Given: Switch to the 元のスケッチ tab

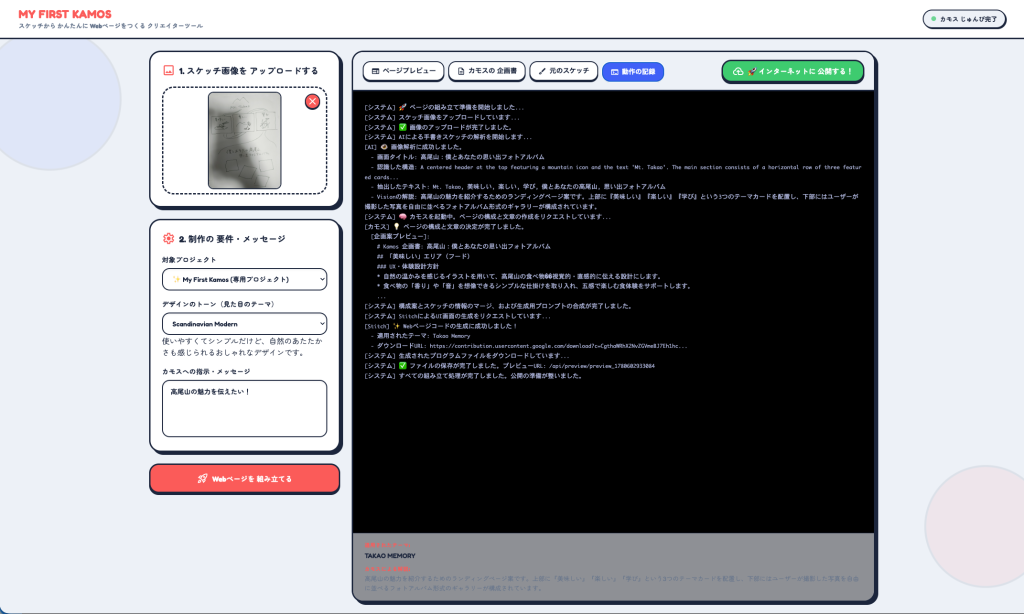Looking at the screenshot, I should coord(564,71).
